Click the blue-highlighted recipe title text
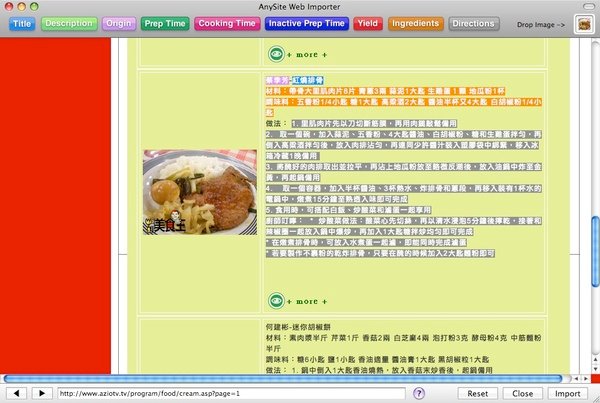The height and width of the screenshot is (403, 600). pos(308,80)
